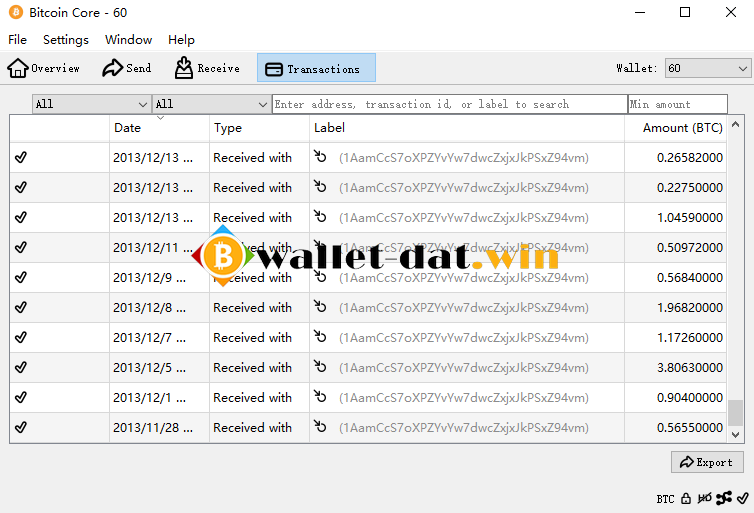Open the Wallet selector dropdown
The width and height of the screenshot is (754, 513).
coord(708,68)
